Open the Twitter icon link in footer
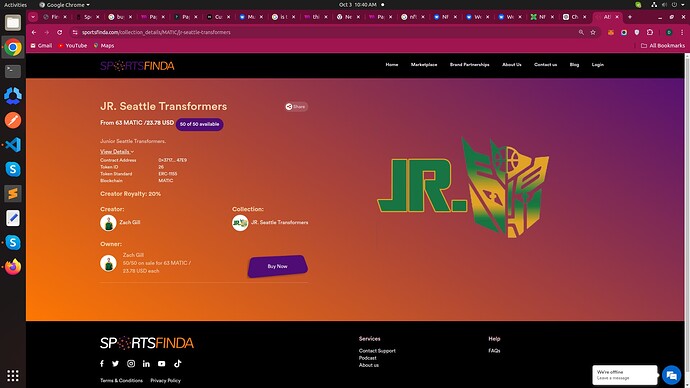Image resolution: width=690 pixels, height=388 pixels. coord(115,364)
